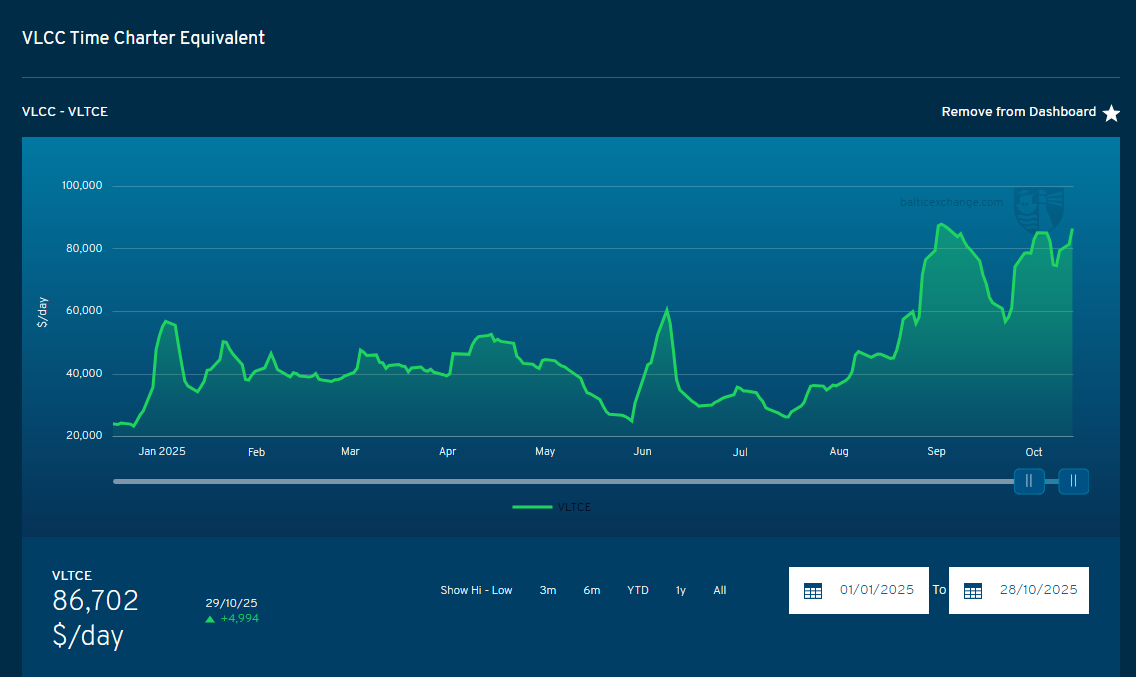Screen dimensions: 1136x677
Task: Click the right handle of range slider
Action: [x=1073, y=481]
